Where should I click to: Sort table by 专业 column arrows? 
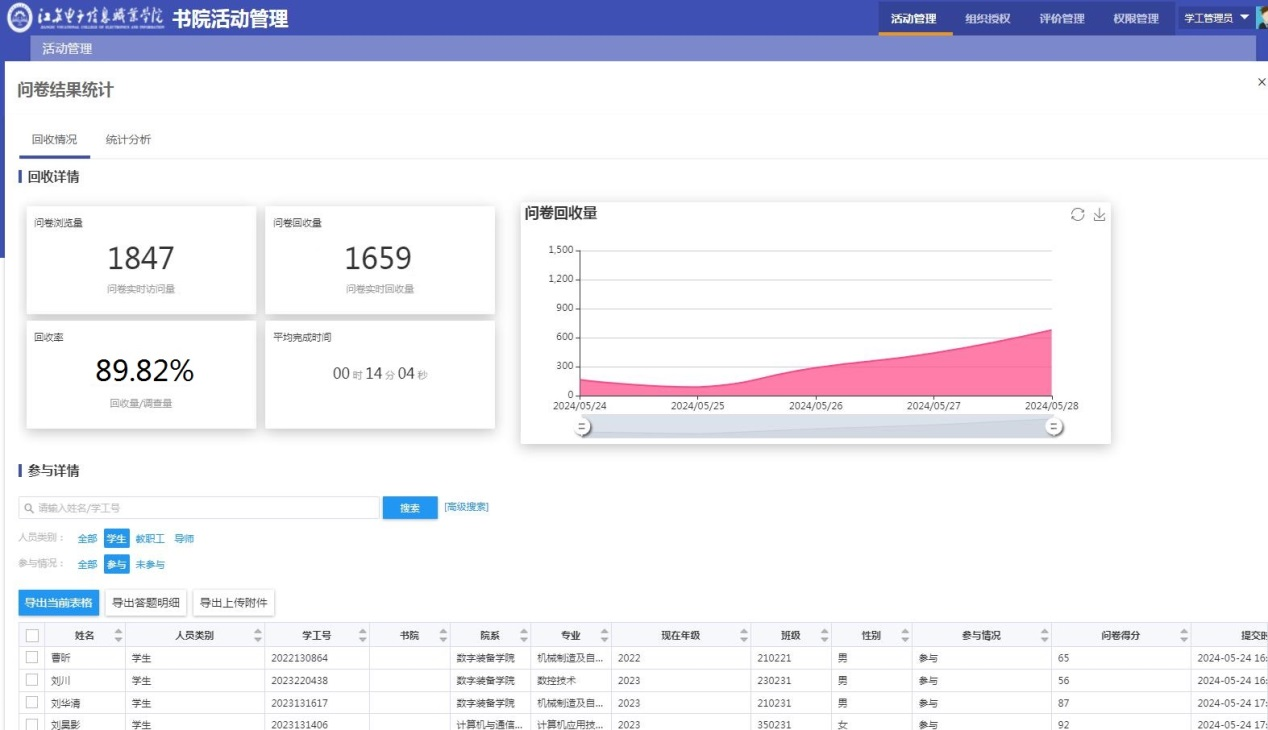[603, 635]
